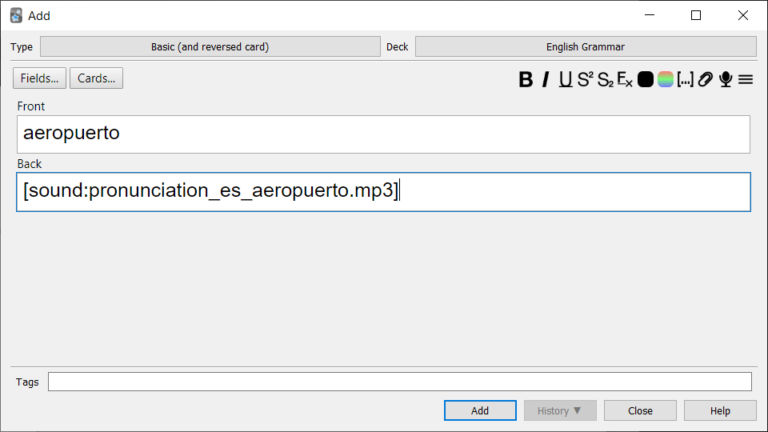Record audio with the microphone icon

pos(725,80)
